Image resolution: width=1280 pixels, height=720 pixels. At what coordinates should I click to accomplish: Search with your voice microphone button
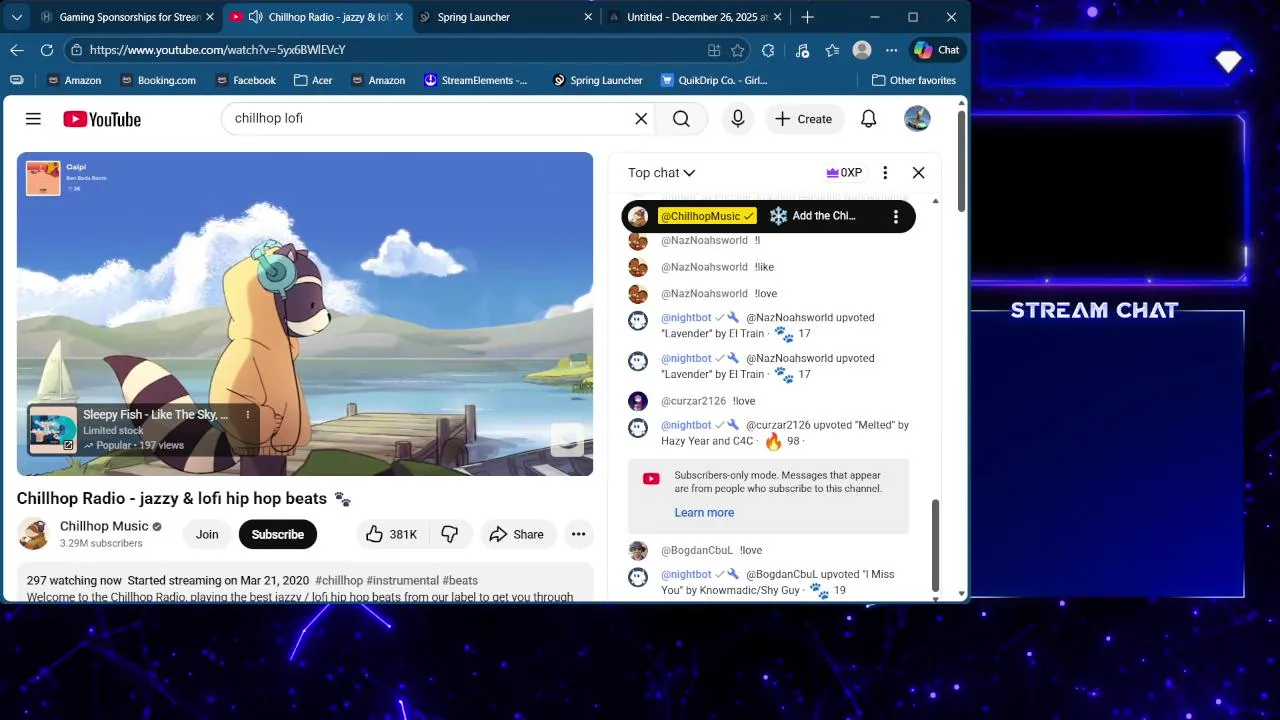point(738,119)
